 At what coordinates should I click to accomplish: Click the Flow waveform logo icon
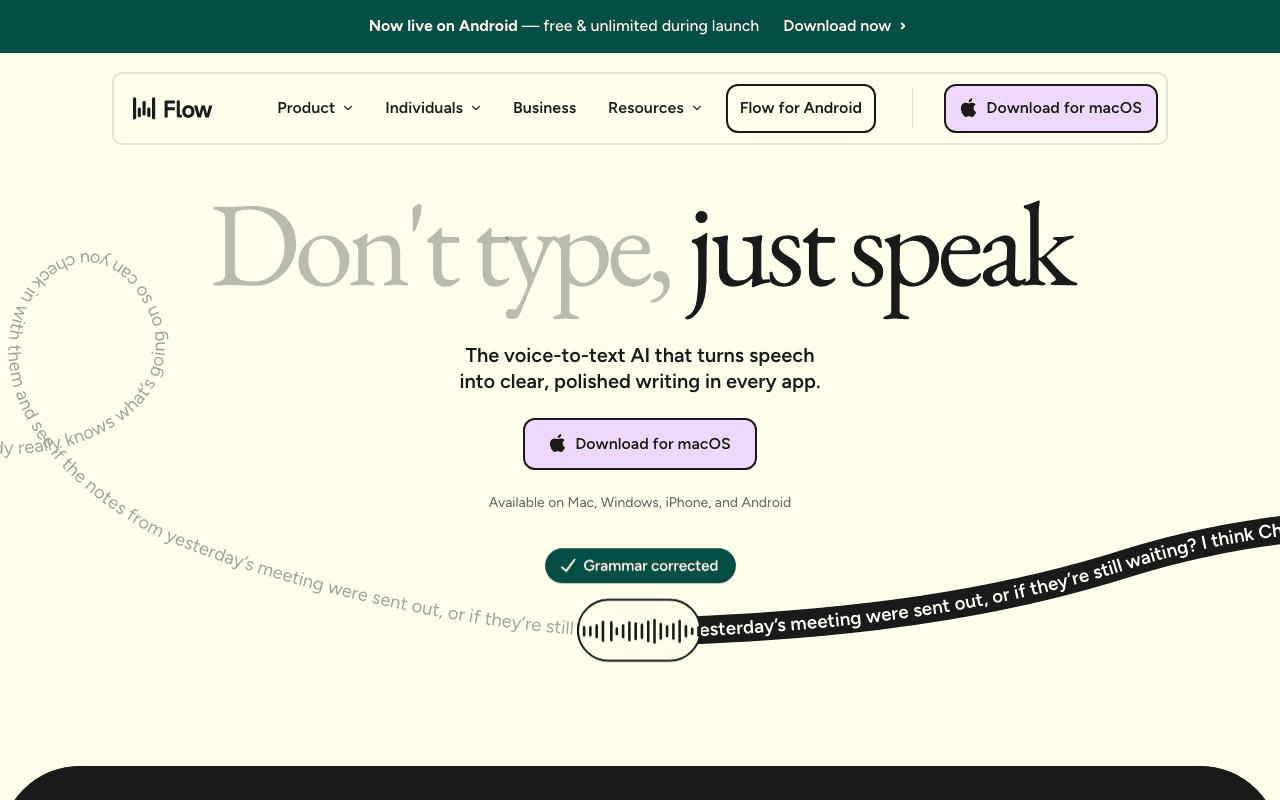(143, 108)
